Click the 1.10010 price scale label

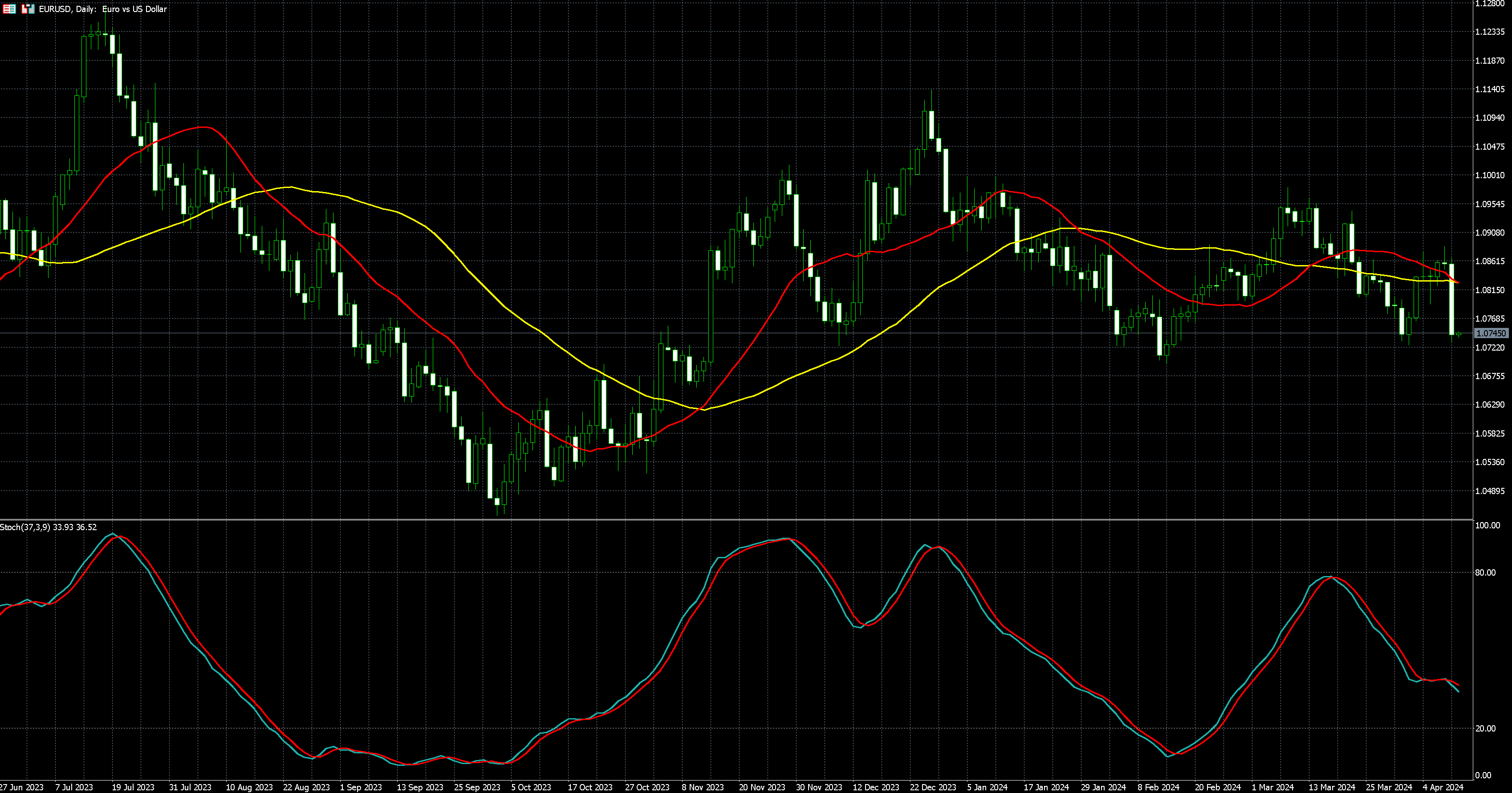point(1490,175)
